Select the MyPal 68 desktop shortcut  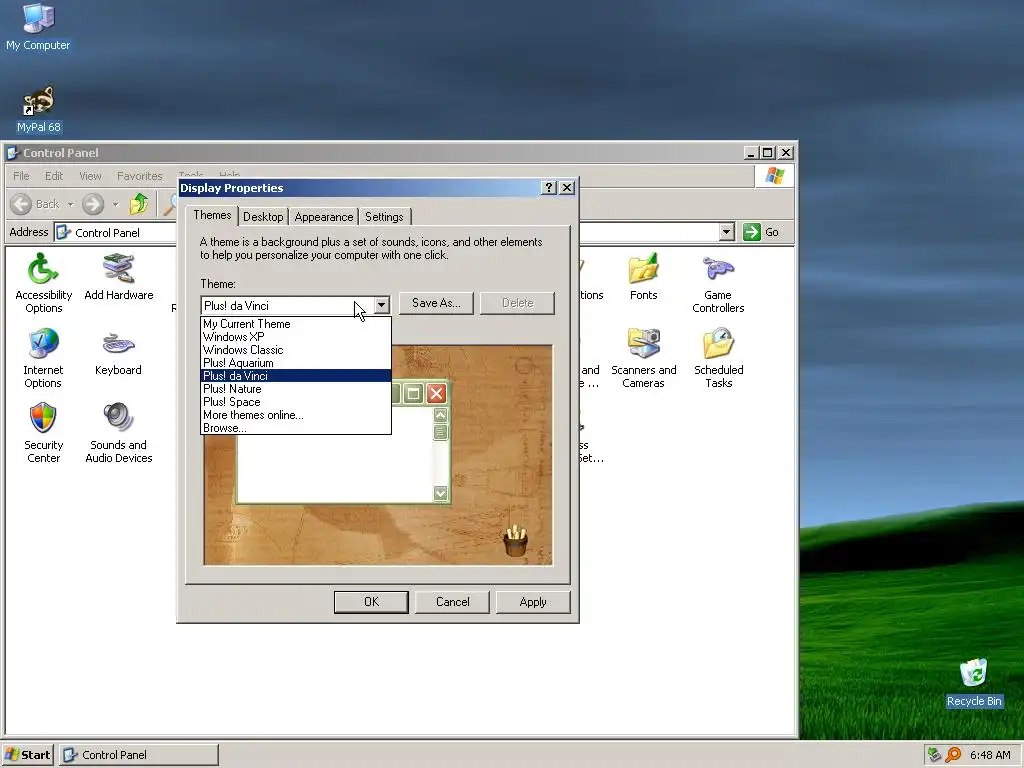[x=39, y=110]
